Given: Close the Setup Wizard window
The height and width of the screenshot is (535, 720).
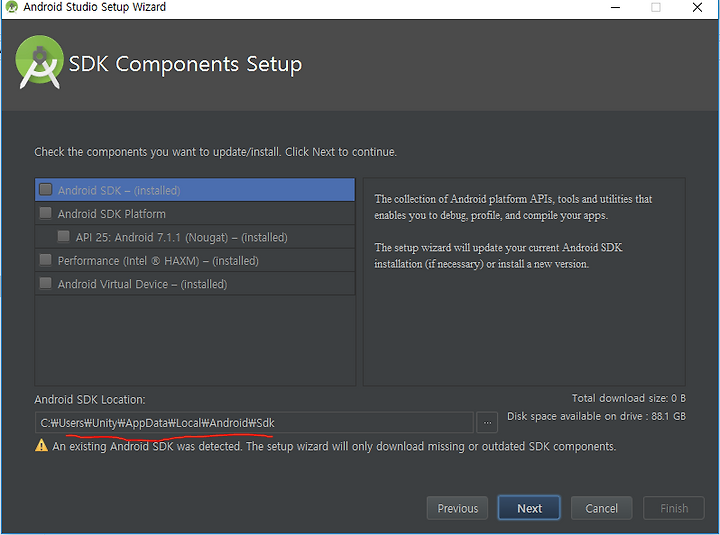Looking at the screenshot, I should coord(697,7).
